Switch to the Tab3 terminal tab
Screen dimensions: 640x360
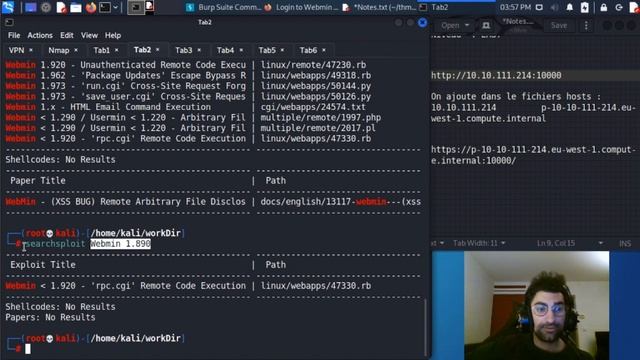(x=183, y=50)
